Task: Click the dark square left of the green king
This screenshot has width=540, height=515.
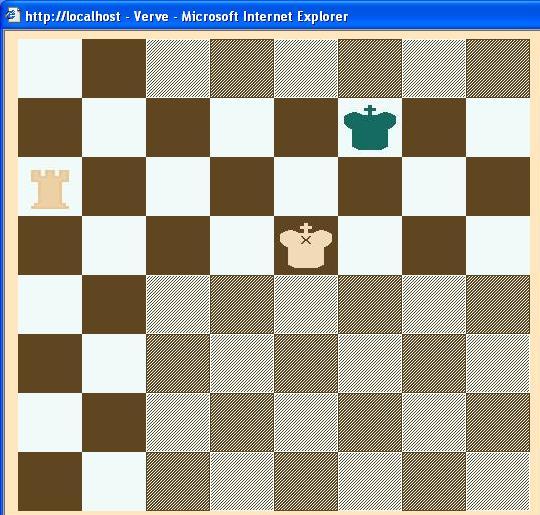Action: [306, 127]
